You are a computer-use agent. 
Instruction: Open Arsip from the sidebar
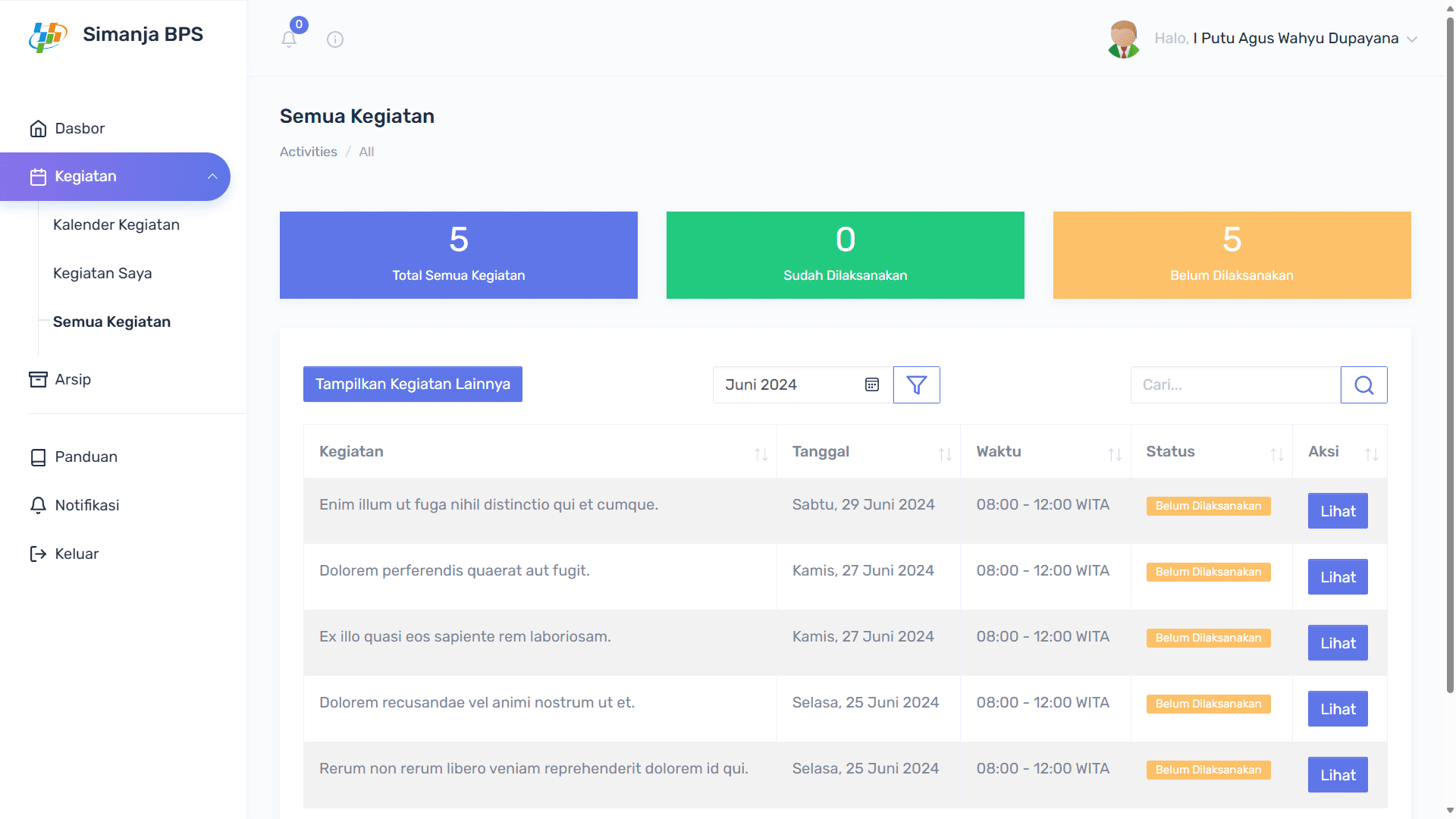click(x=72, y=379)
